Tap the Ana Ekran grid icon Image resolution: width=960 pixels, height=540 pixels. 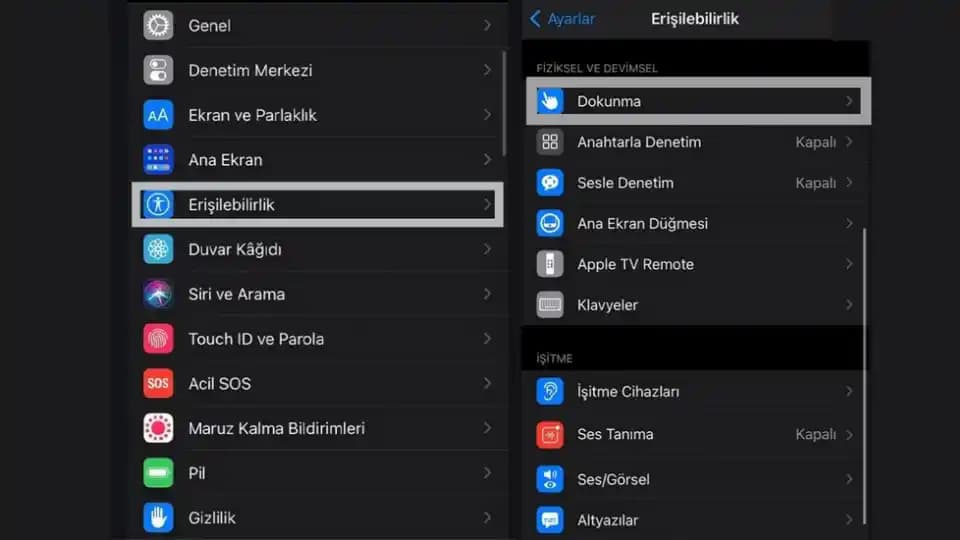(158, 160)
